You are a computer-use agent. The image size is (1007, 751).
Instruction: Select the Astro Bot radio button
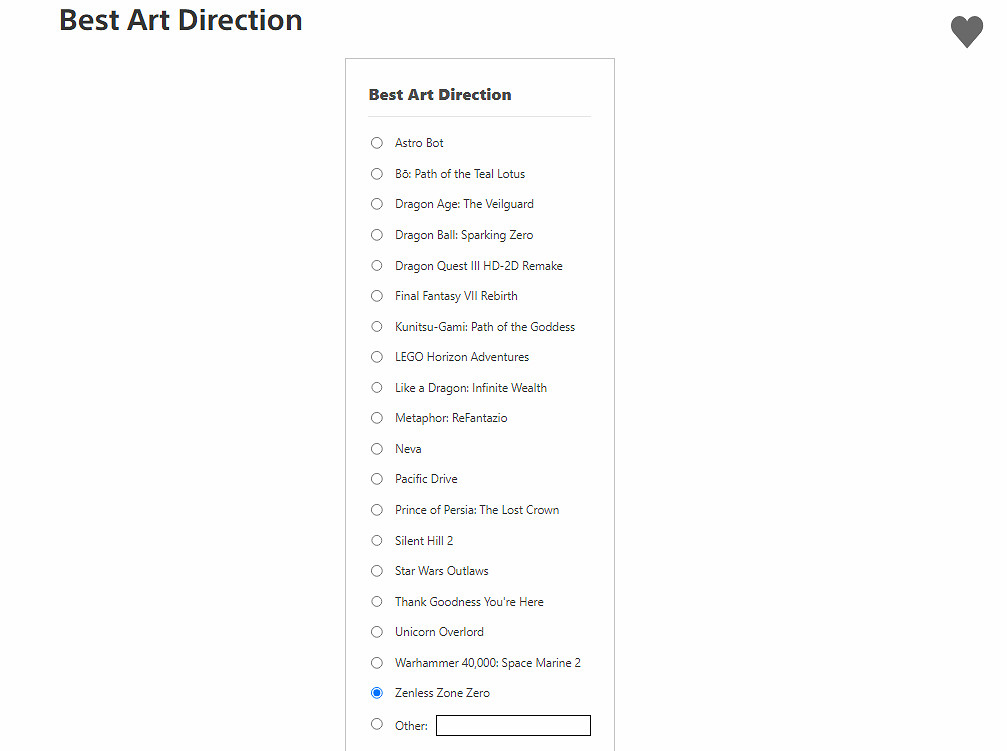coord(377,143)
